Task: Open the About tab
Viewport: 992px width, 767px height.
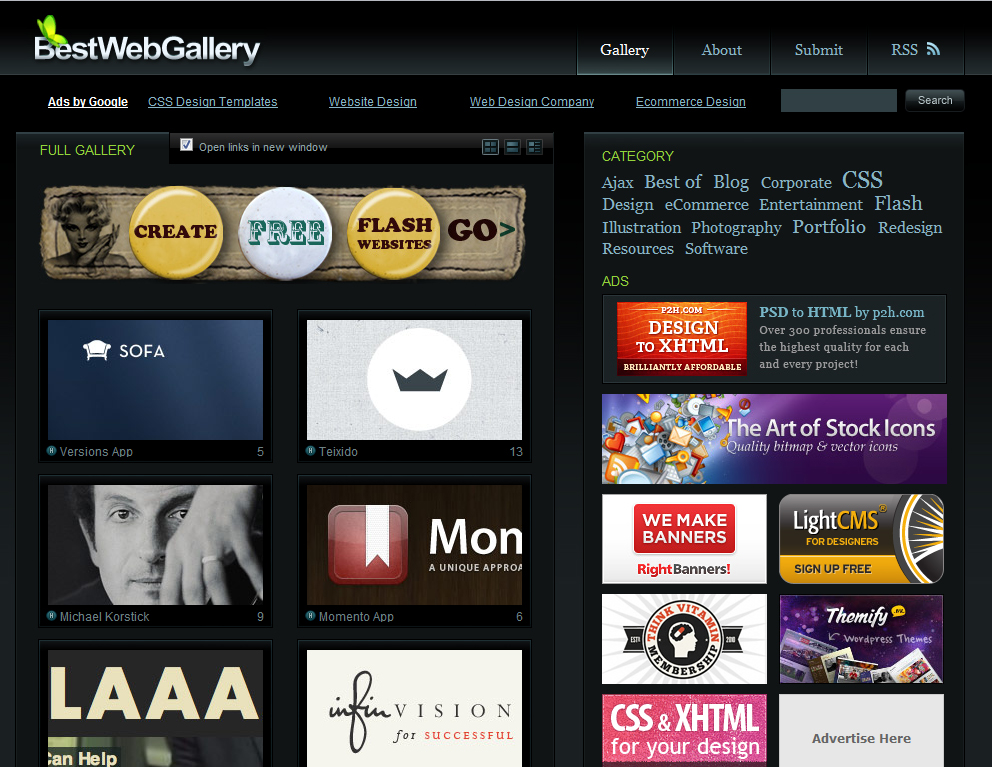Action: [722, 50]
